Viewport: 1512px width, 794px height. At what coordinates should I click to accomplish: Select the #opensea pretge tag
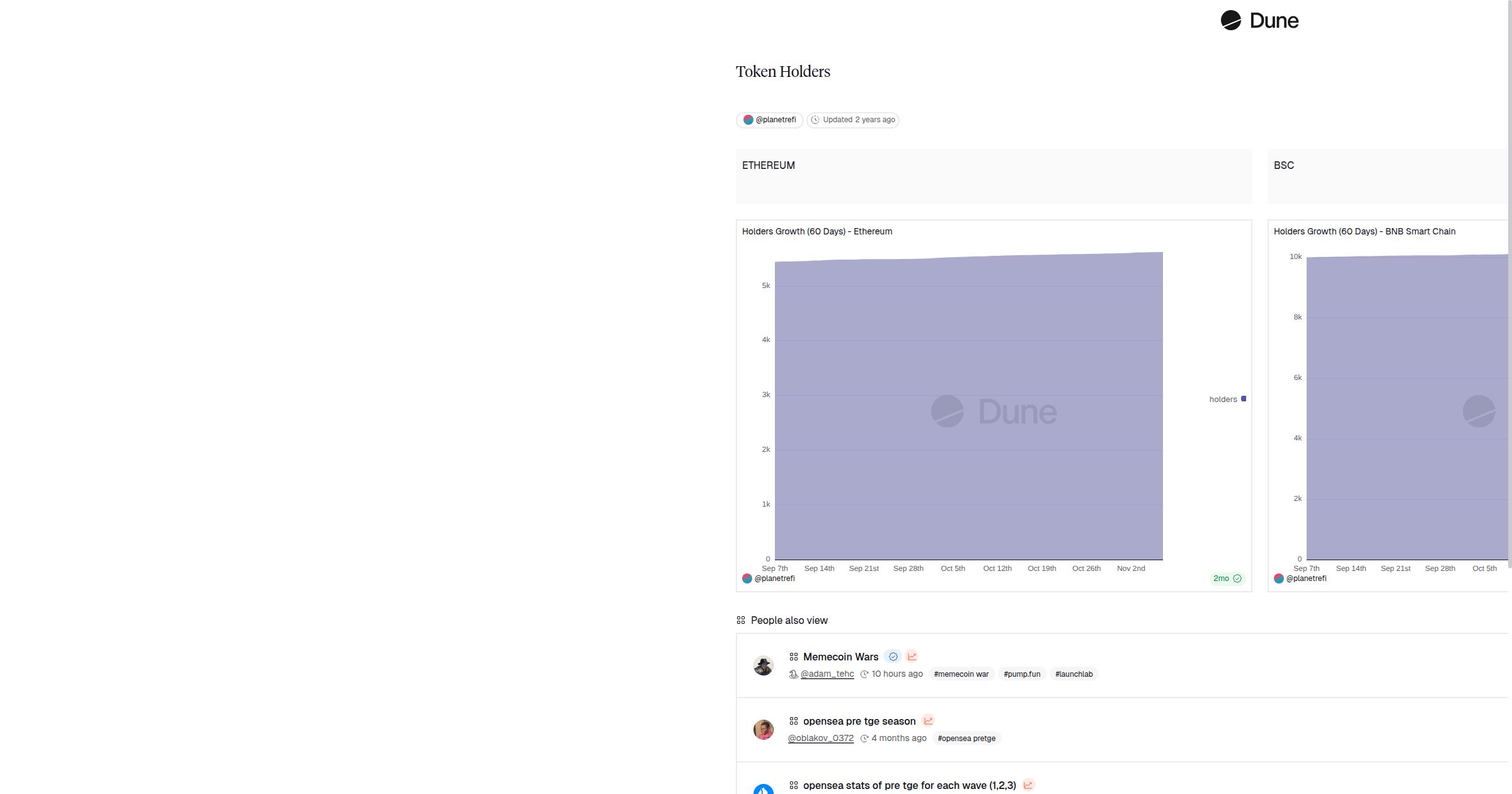(966, 739)
